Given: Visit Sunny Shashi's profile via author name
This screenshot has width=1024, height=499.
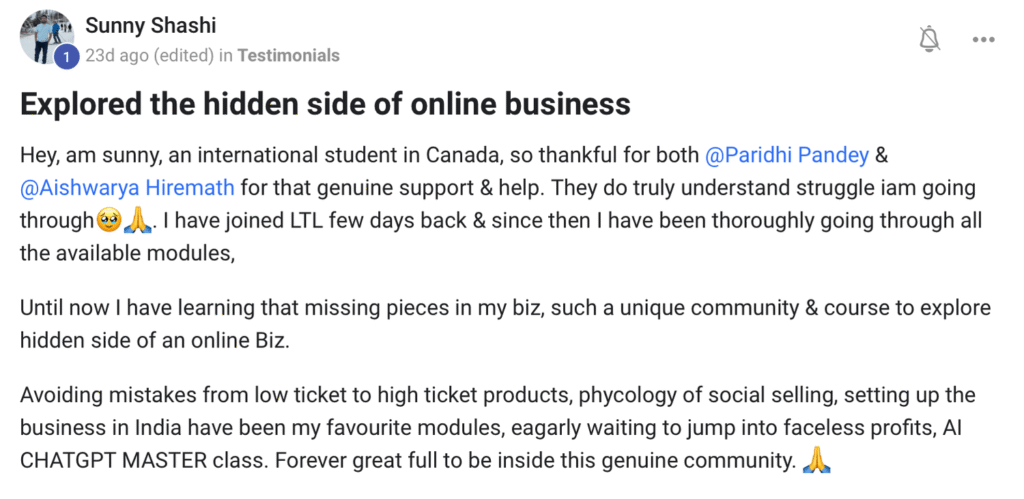Looking at the screenshot, I should (x=150, y=25).
